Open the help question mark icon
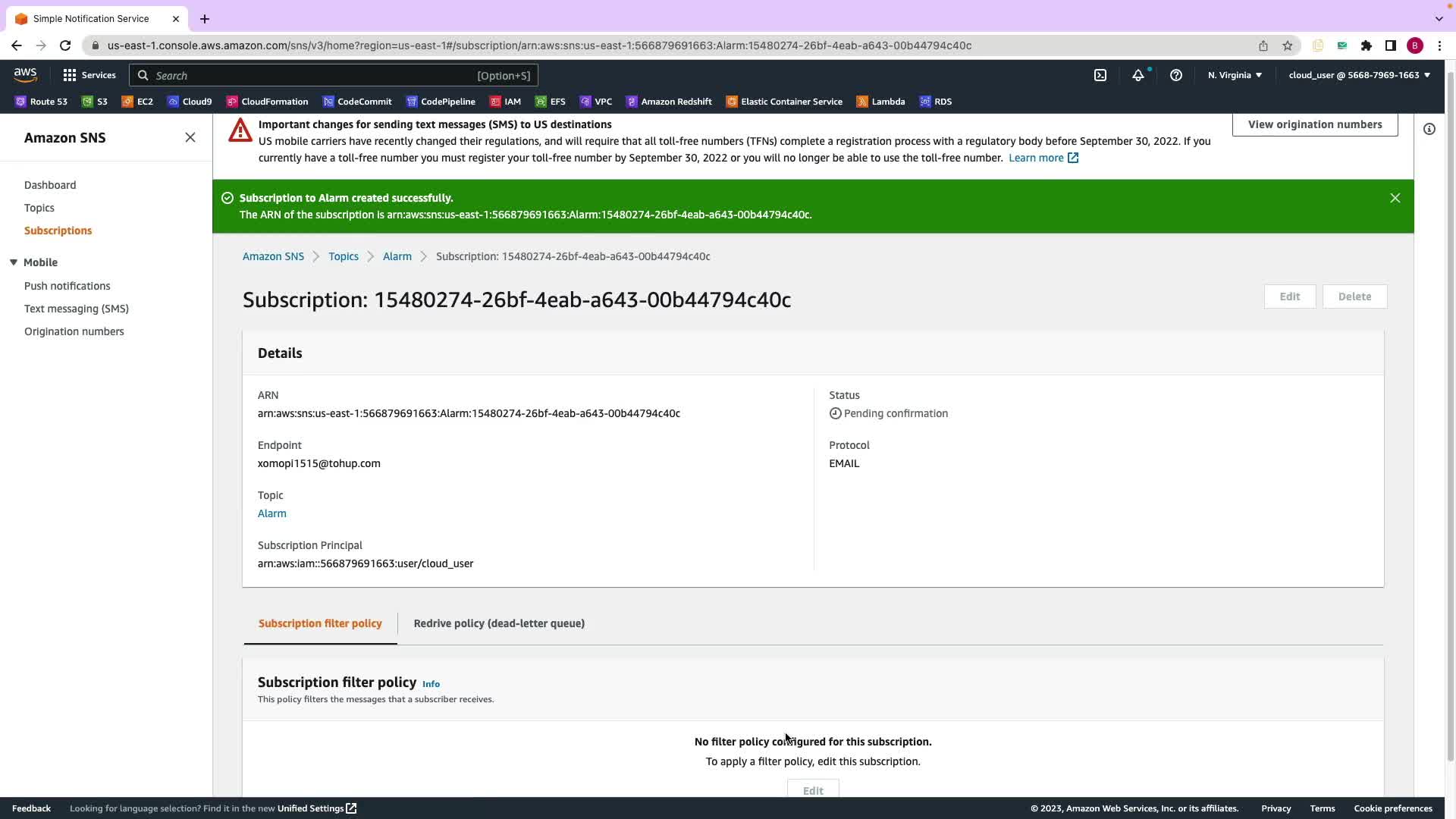Screen dimensions: 1456x819 click(1175, 75)
